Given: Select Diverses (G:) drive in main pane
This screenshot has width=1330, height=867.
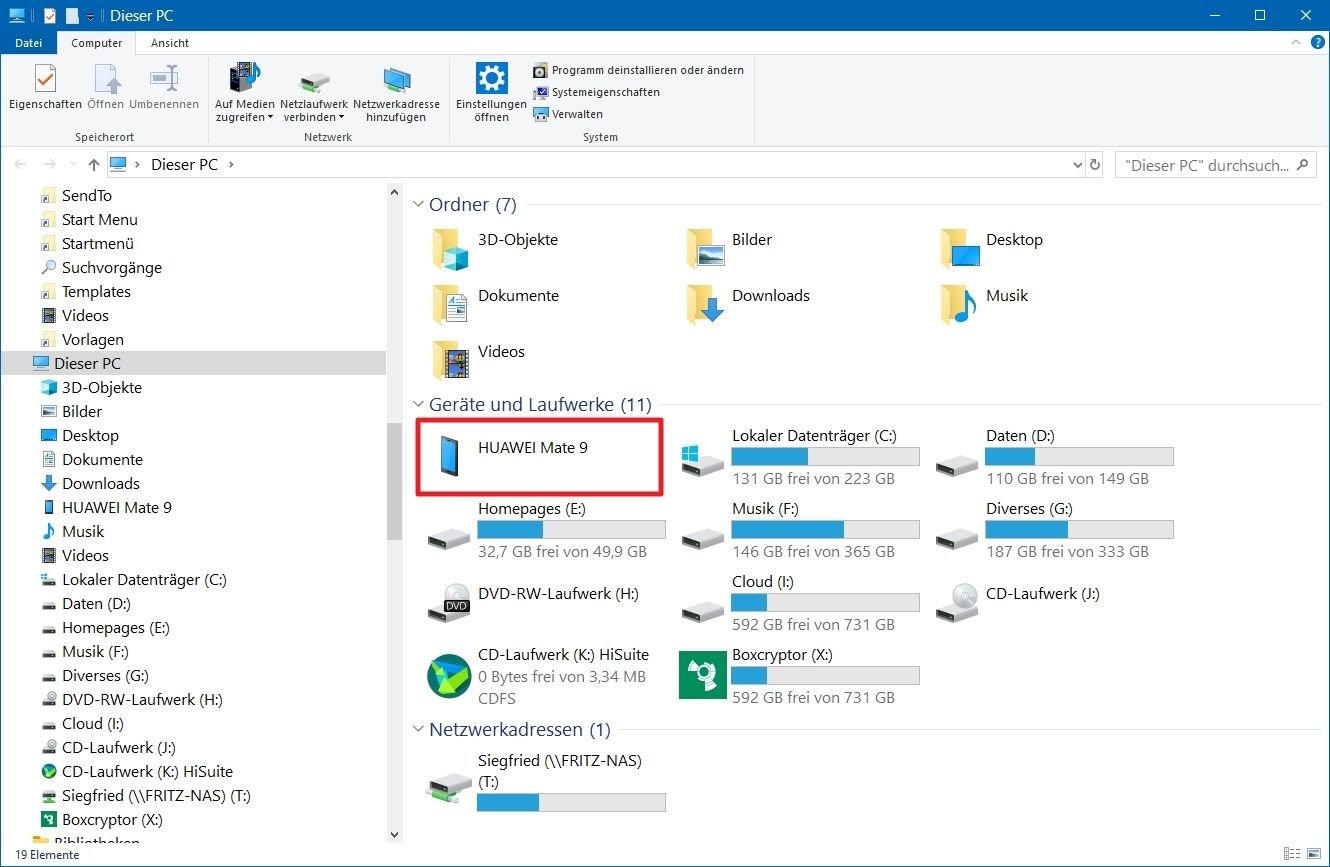Looking at the screenshot, I should coord(1054,530).
